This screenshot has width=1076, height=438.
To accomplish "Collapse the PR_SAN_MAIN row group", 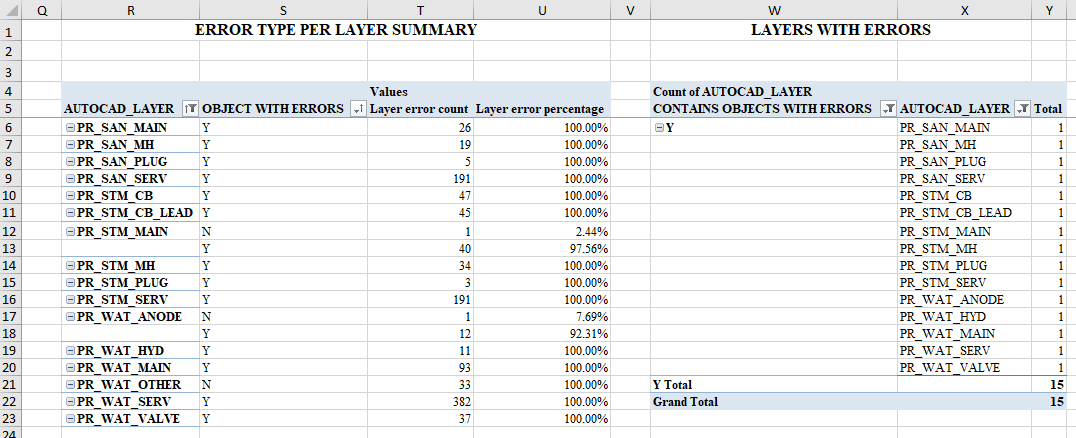I will 70,128.
